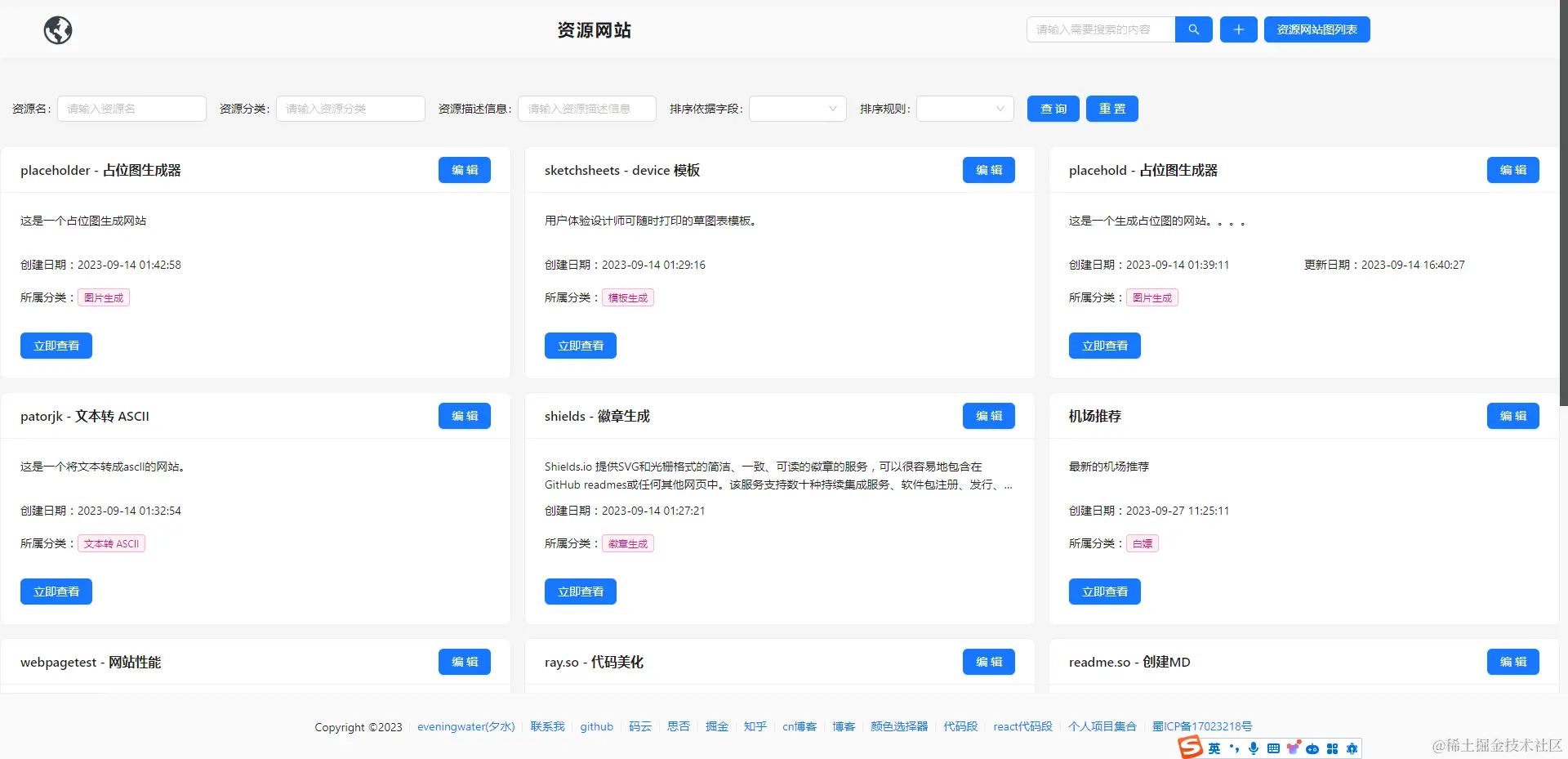
Task: Toggle Sogou punctuation mode icon
Action: (1234, 748)
